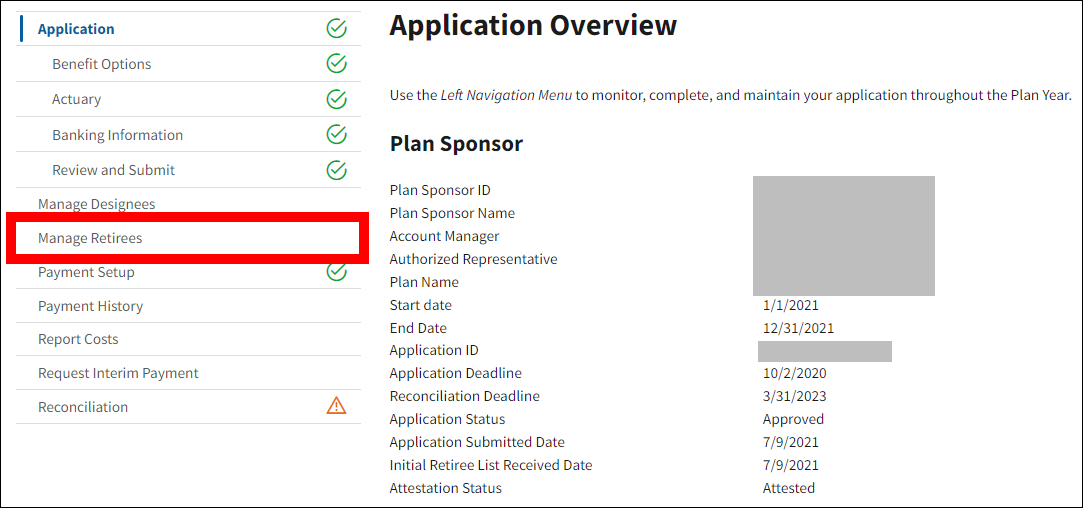
Task: Click the Banking Information checkmark icon
Action: coord(336,135)
